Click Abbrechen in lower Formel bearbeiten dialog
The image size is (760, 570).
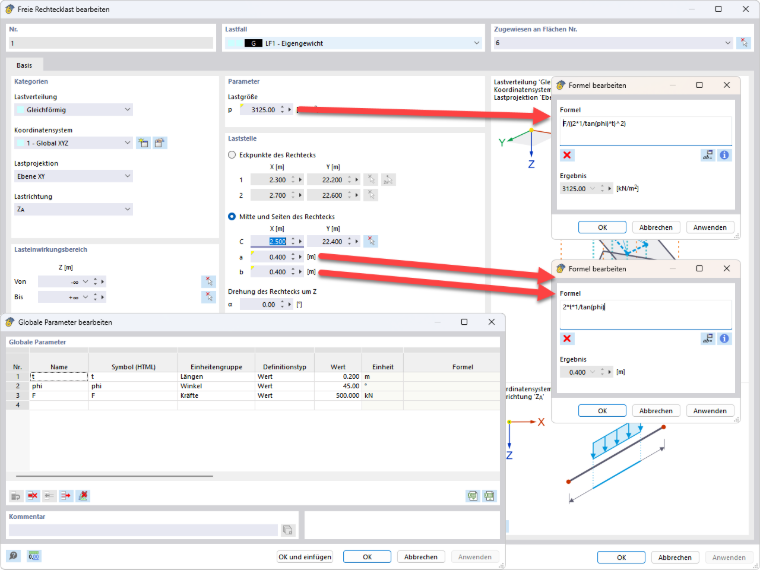tap(656, 411)
